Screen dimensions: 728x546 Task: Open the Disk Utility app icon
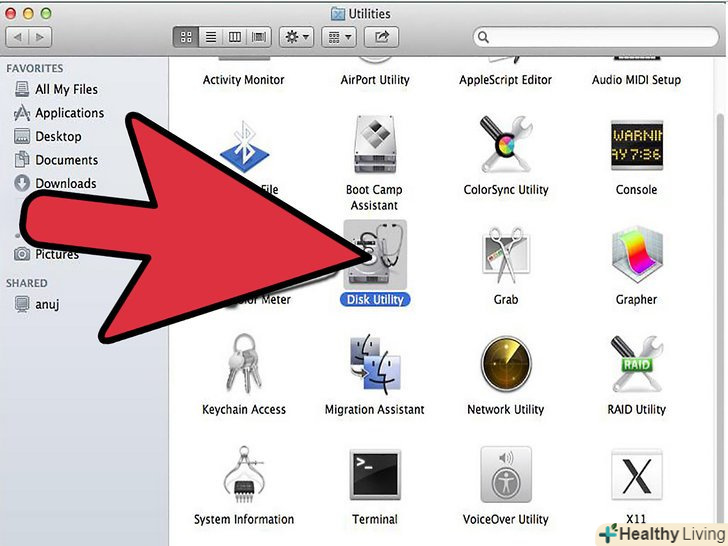[x=375, y=255]
